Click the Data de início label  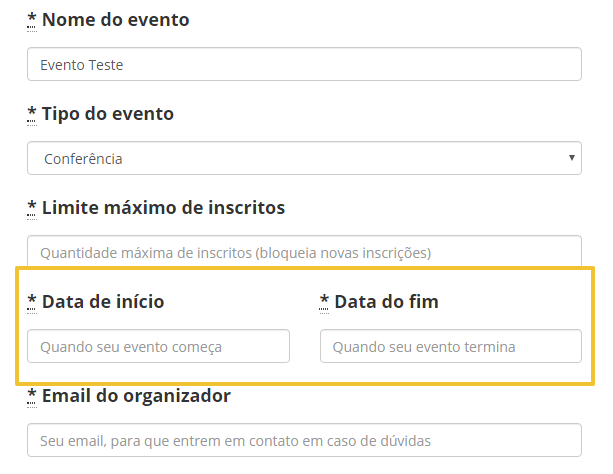pos(103,301)
